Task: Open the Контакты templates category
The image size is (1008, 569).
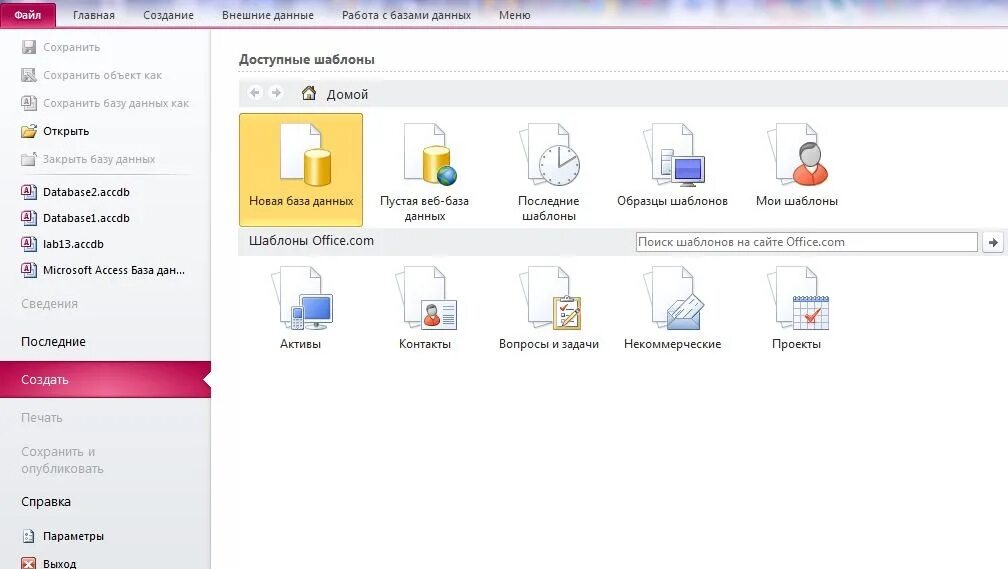Action: click(x=424, y=307)
